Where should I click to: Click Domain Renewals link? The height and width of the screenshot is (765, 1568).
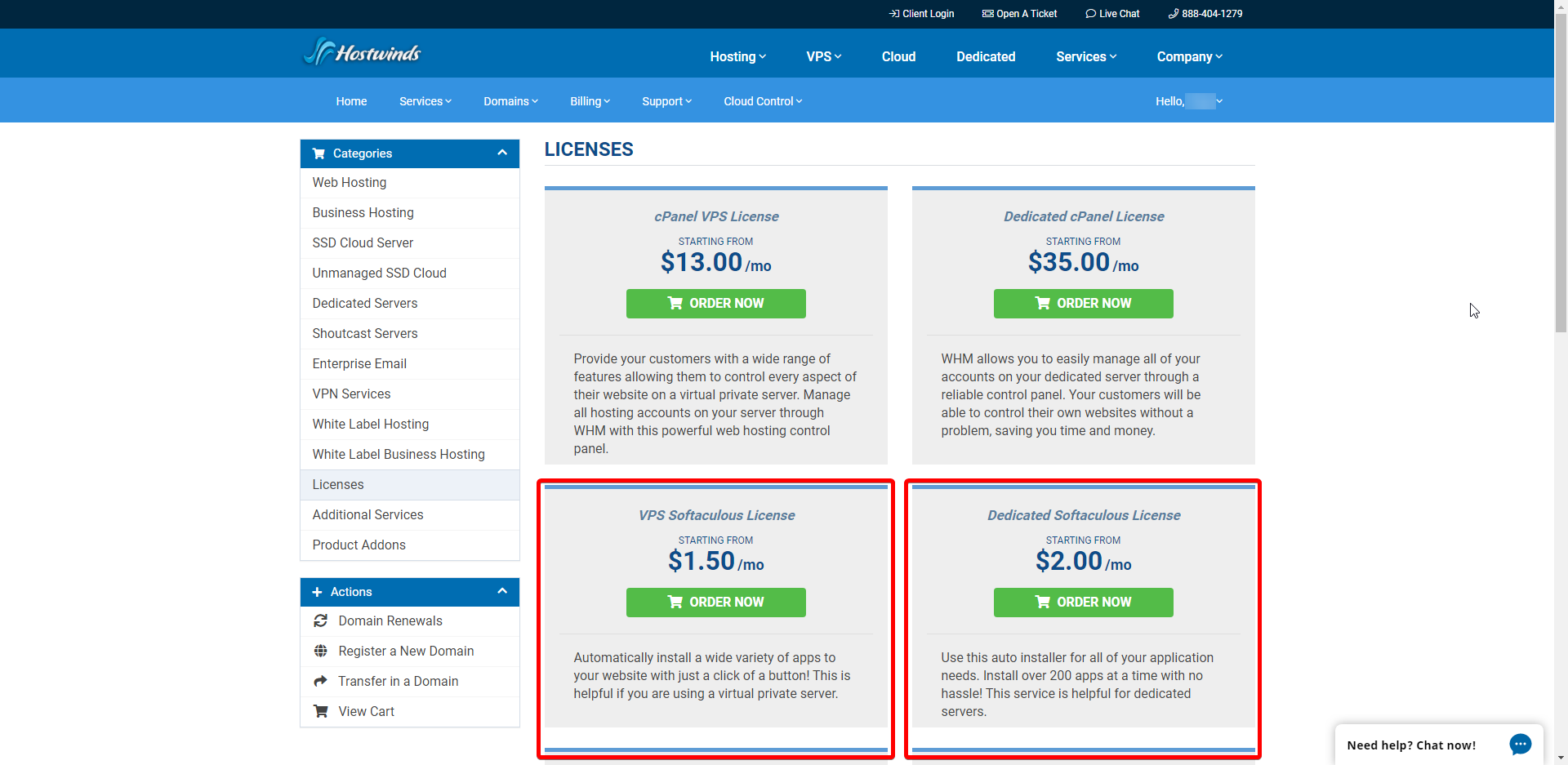pos(390,621)
